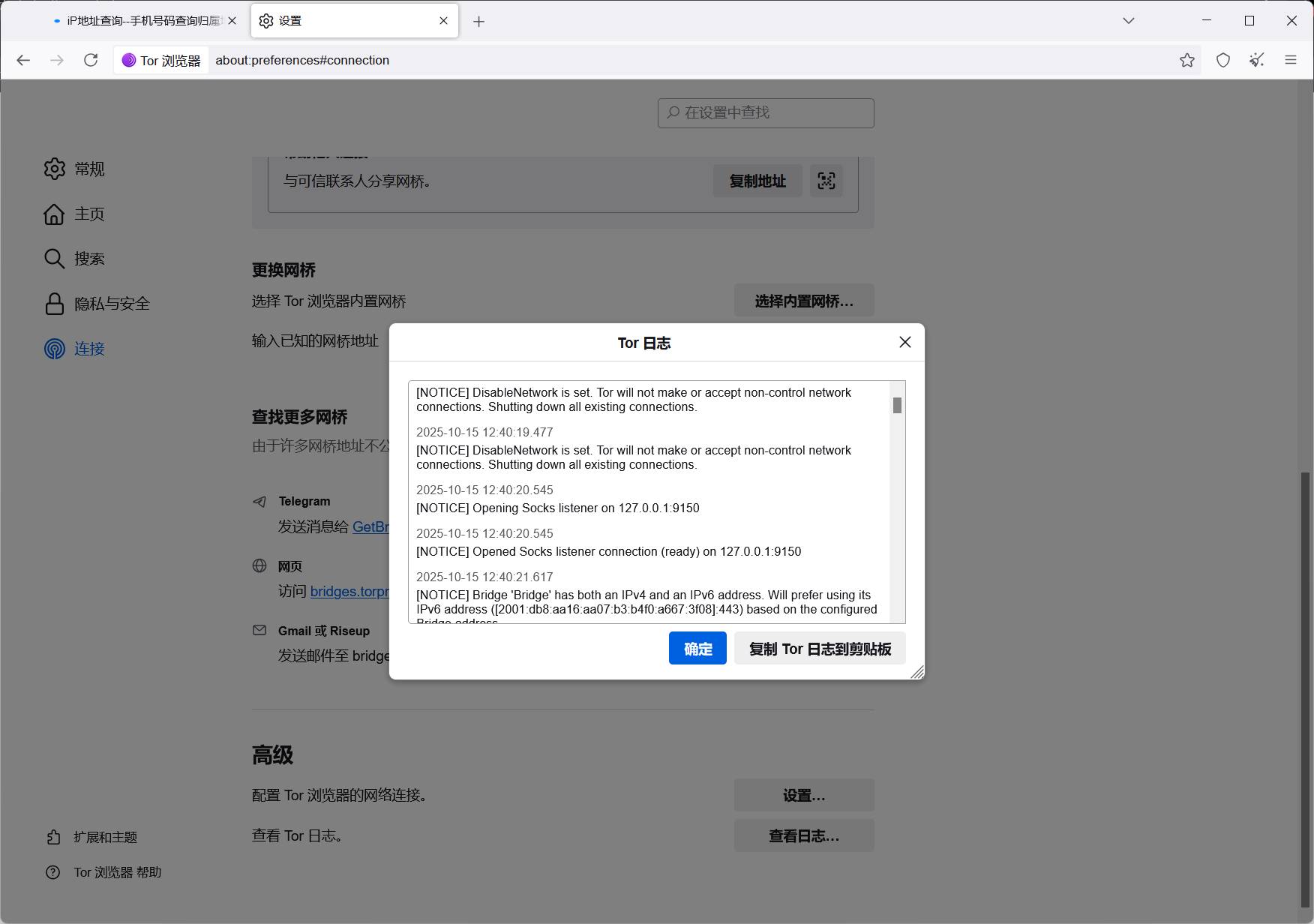The height and width of the screenshot is (924, 1314).
Task: Switch to the iP地址查询 tab
Action: click(x=139, y=20)
